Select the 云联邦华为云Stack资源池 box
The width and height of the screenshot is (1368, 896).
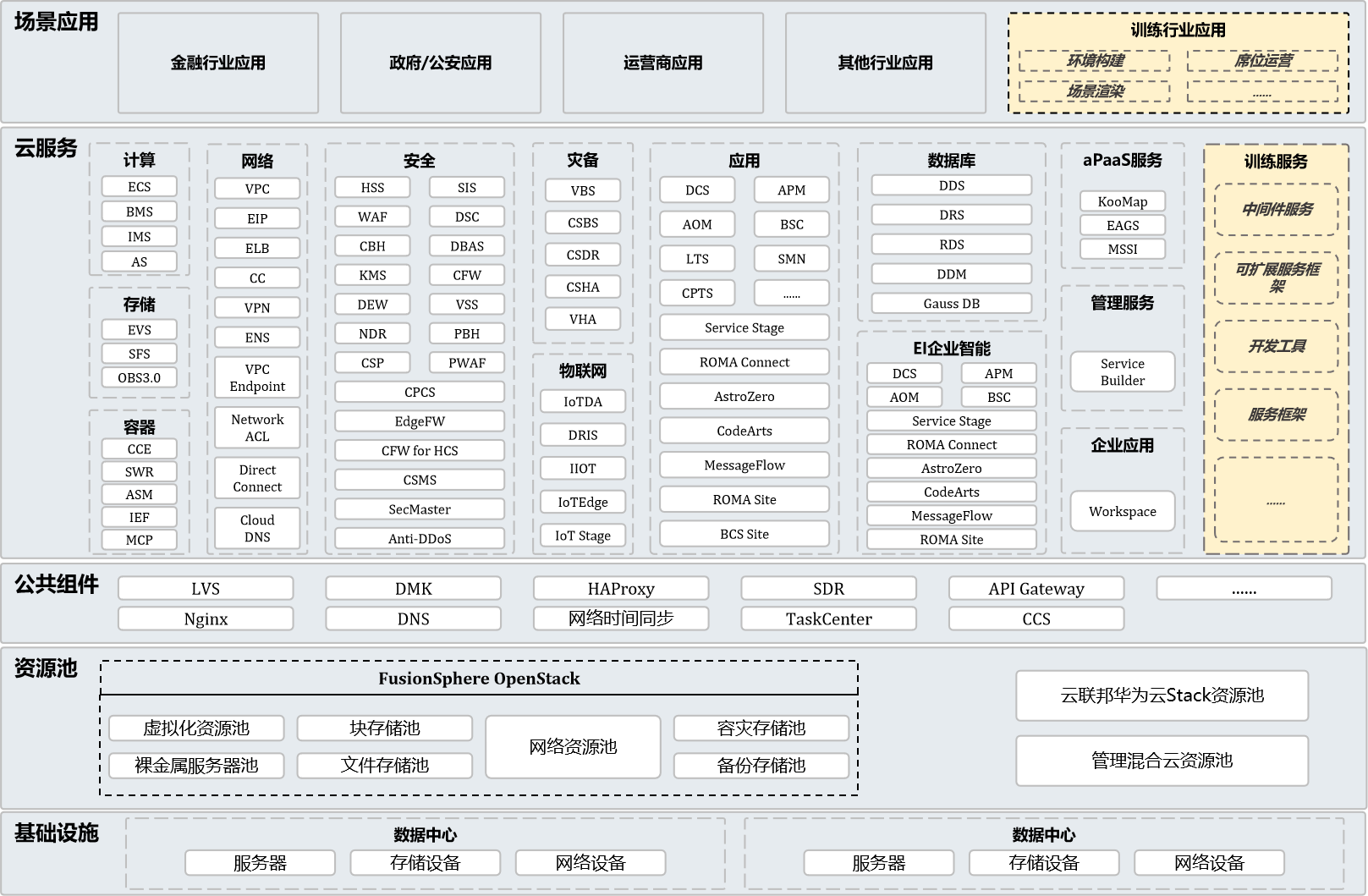1162,695
